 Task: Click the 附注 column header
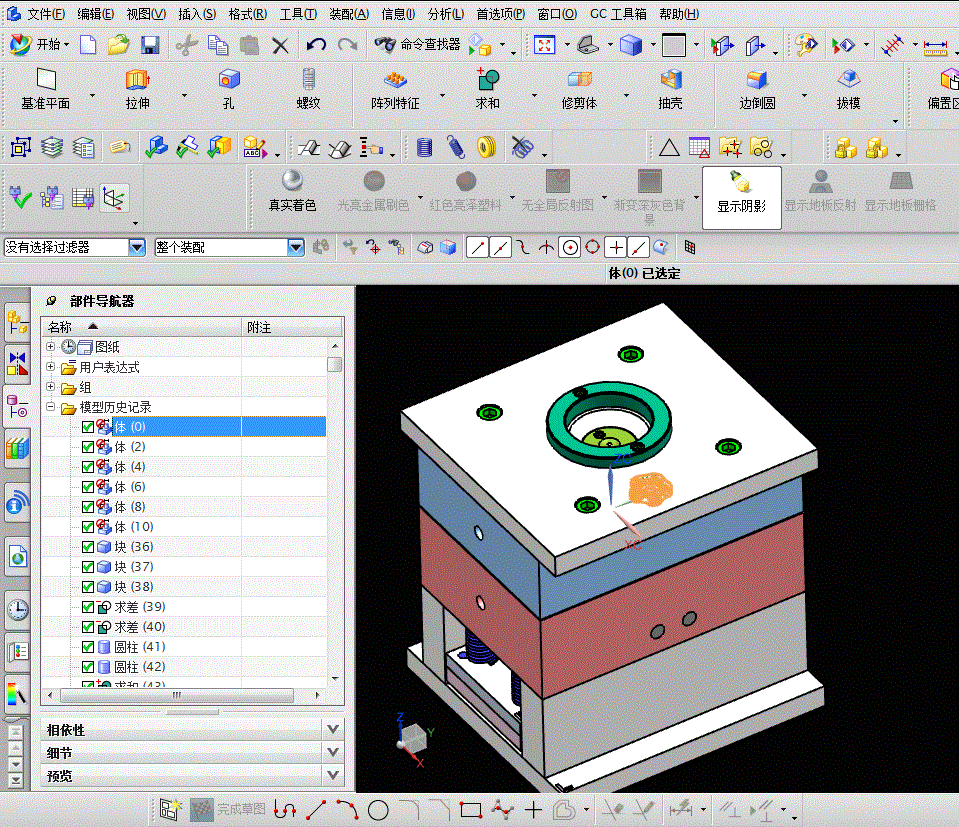(x=292, y=327)
